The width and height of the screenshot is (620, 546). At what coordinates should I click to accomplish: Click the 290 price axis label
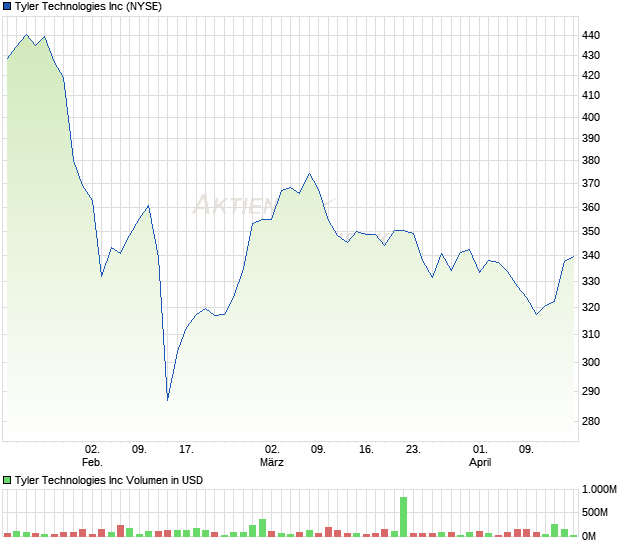click(591, 391)
